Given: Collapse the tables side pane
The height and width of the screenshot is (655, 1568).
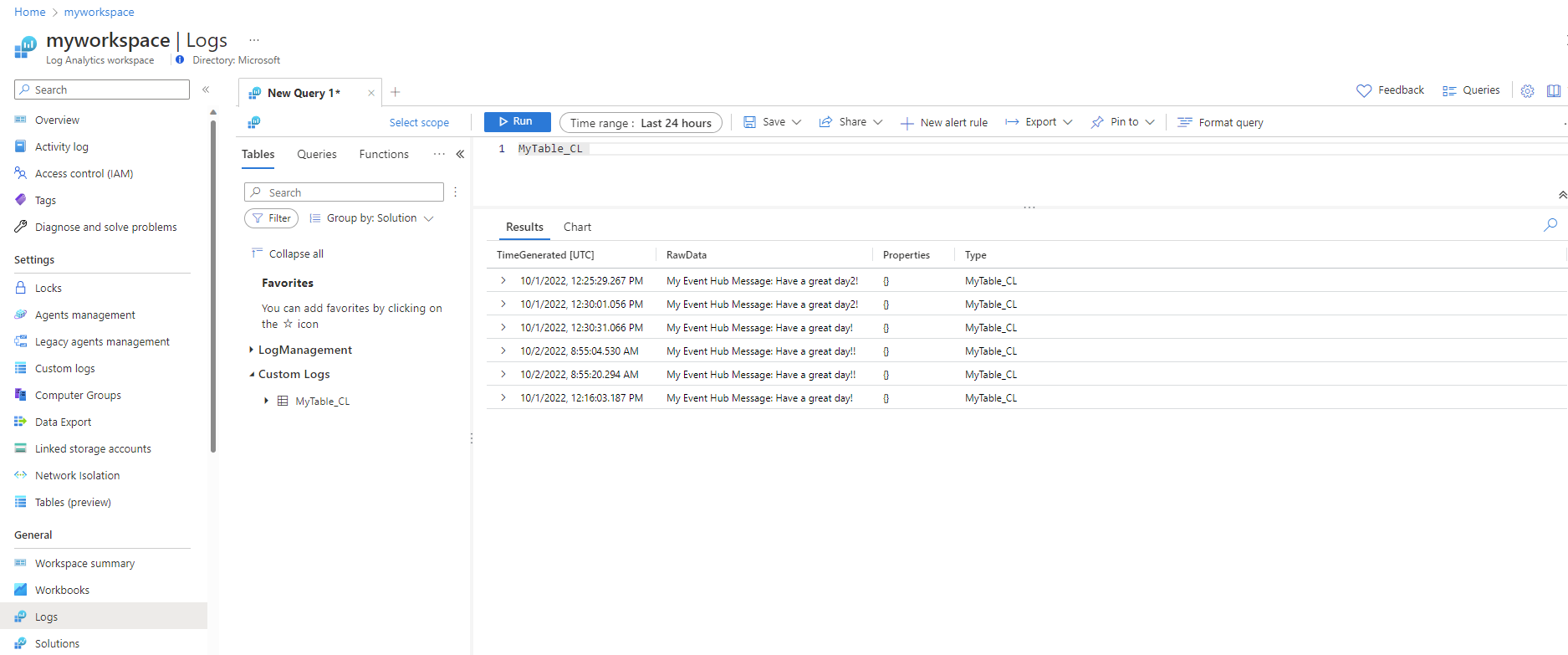Looking at the screenshot, I should [x=460, y=154].
